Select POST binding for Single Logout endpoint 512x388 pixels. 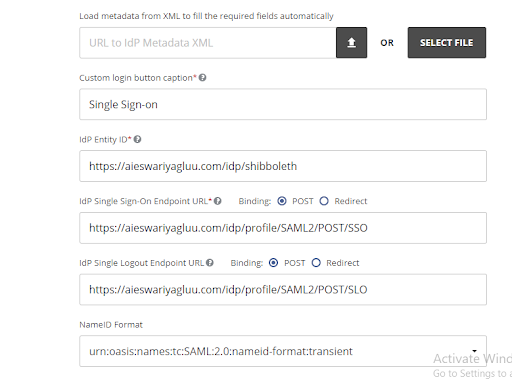[x=274, y=263]
